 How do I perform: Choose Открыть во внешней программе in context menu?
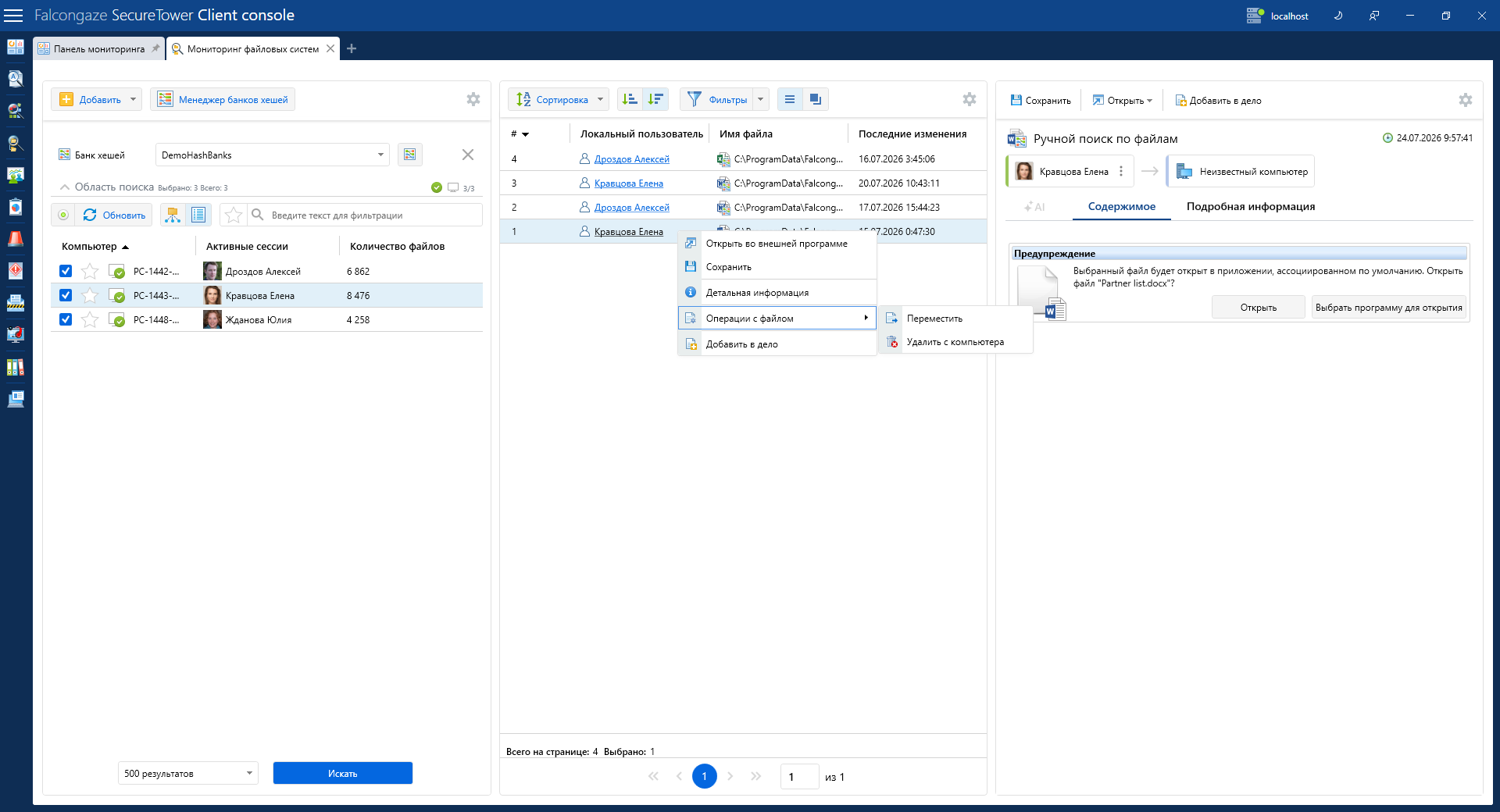(777, 244)
